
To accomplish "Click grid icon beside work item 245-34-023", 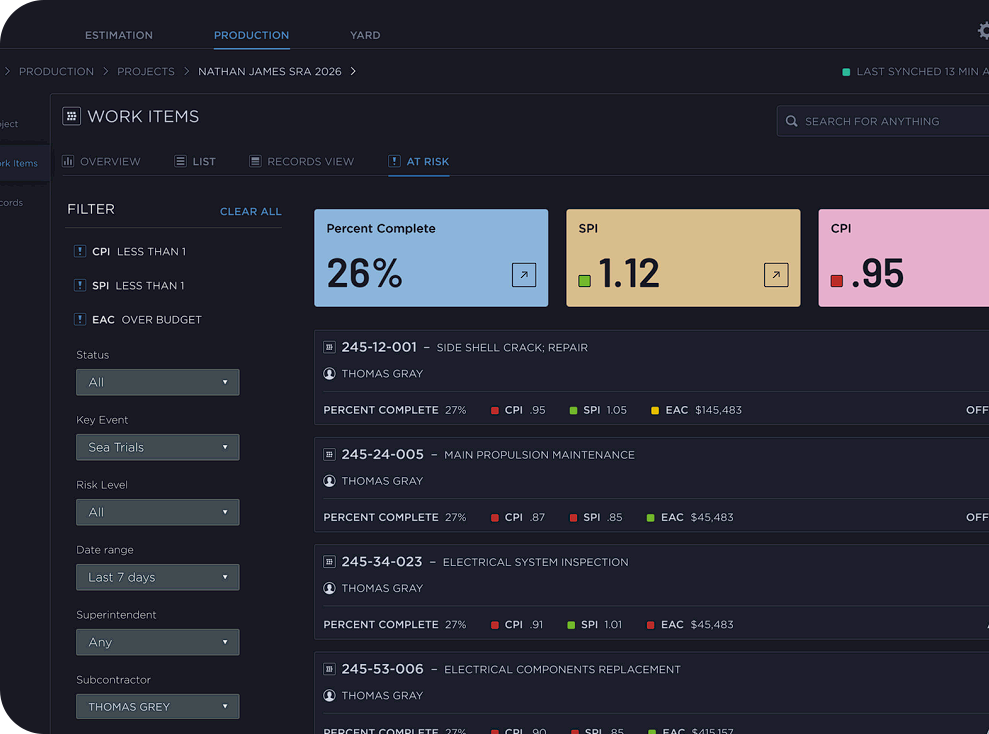I will coord(329,562).
